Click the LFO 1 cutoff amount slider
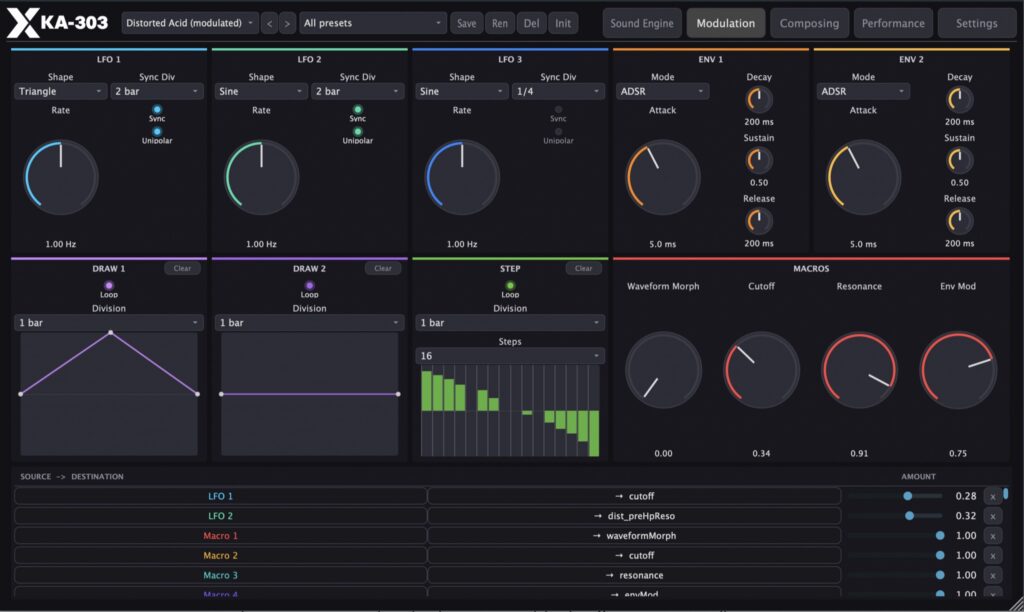The width and height of the screenshot is (1024, 612). tap(895, 496)
